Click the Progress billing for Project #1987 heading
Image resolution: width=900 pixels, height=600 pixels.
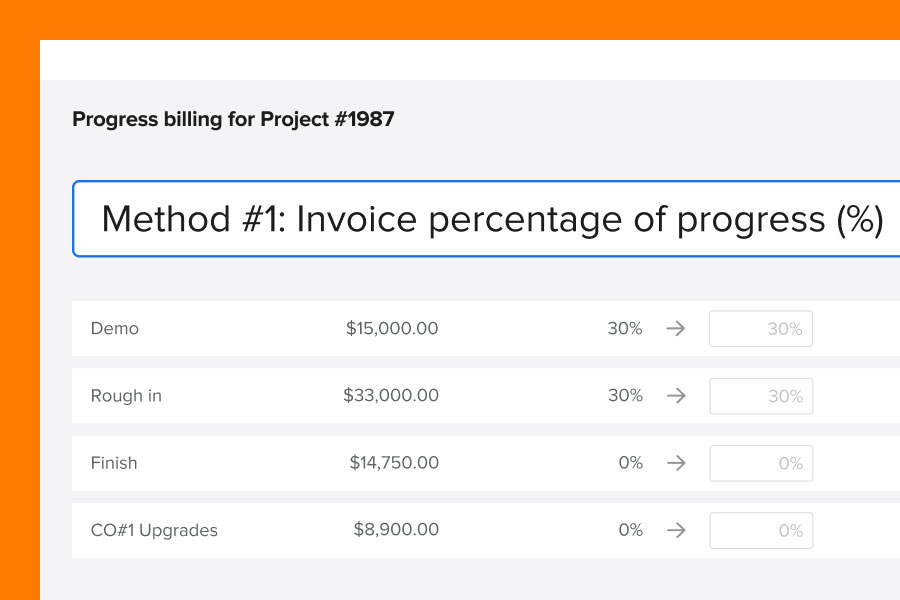coord(233,119)
